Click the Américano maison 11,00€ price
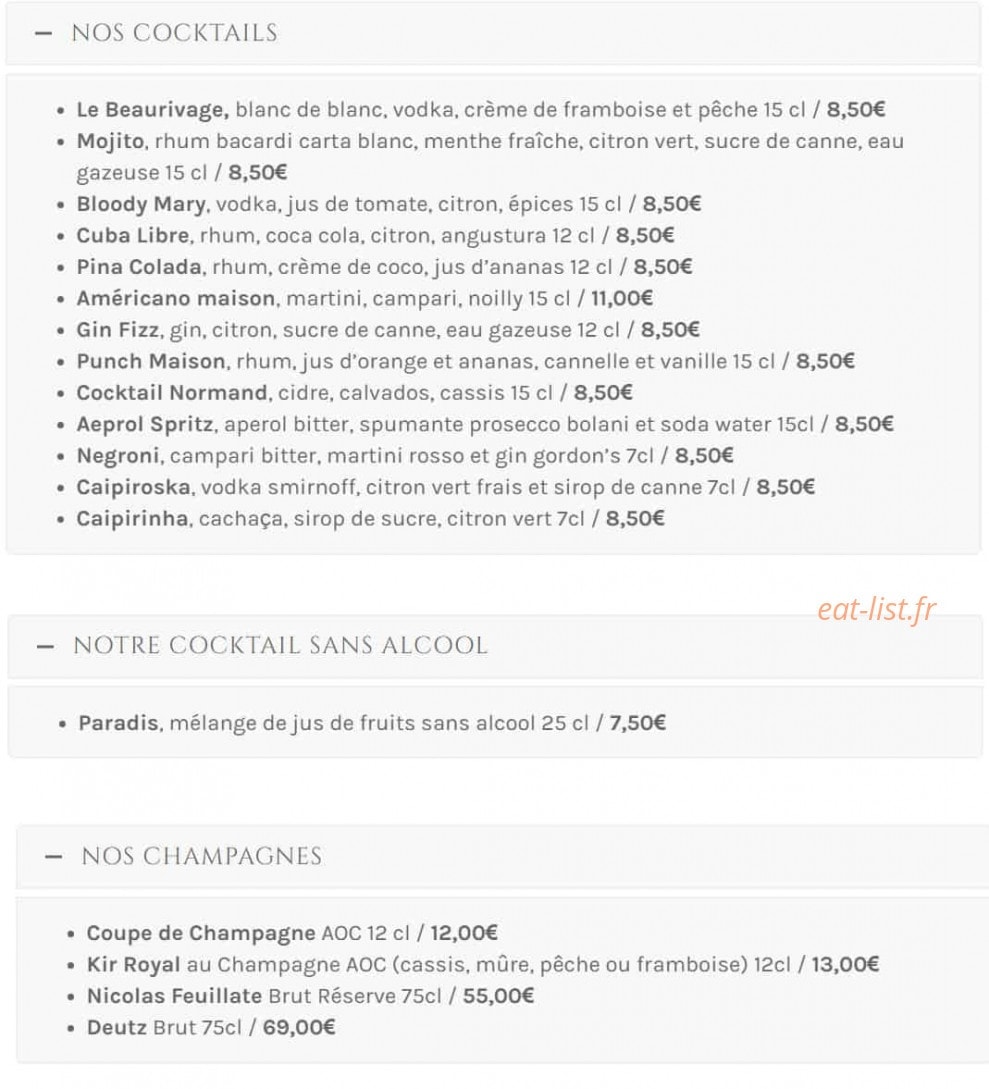The height and width of the screenshot is (1089, 989). (622, 299)
